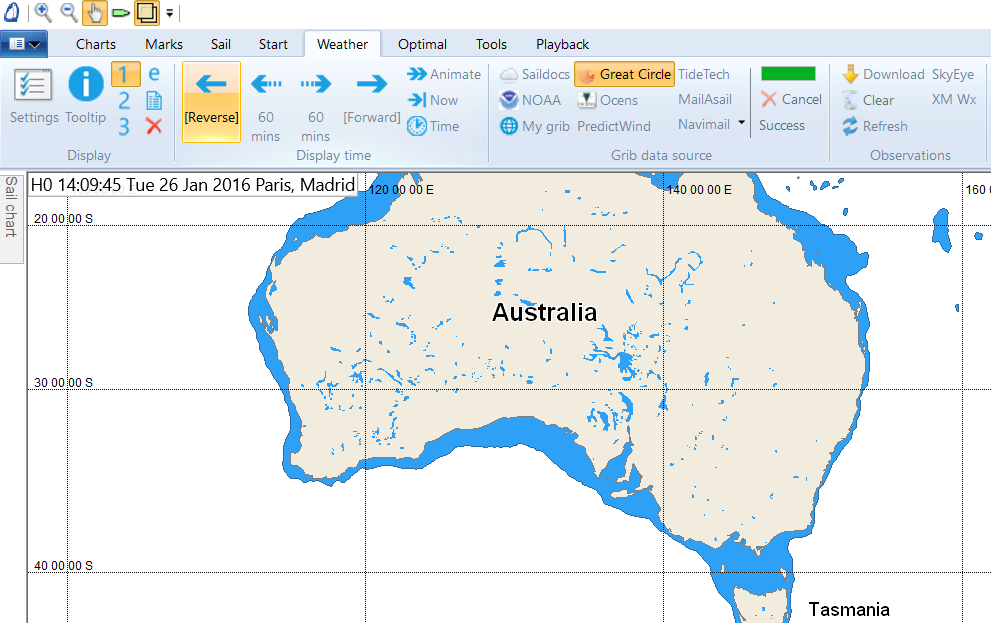
Task: Click the PredictWind source button
Action: click(613, 126)
